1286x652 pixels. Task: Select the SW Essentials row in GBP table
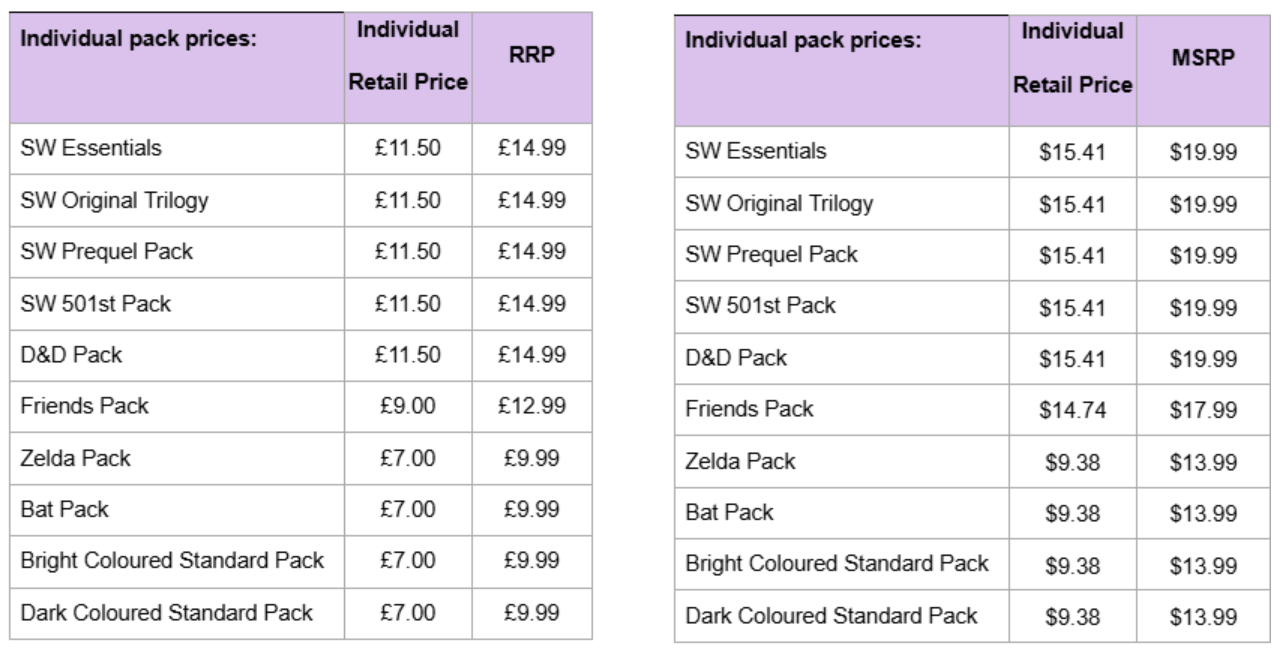pos(301,149)
